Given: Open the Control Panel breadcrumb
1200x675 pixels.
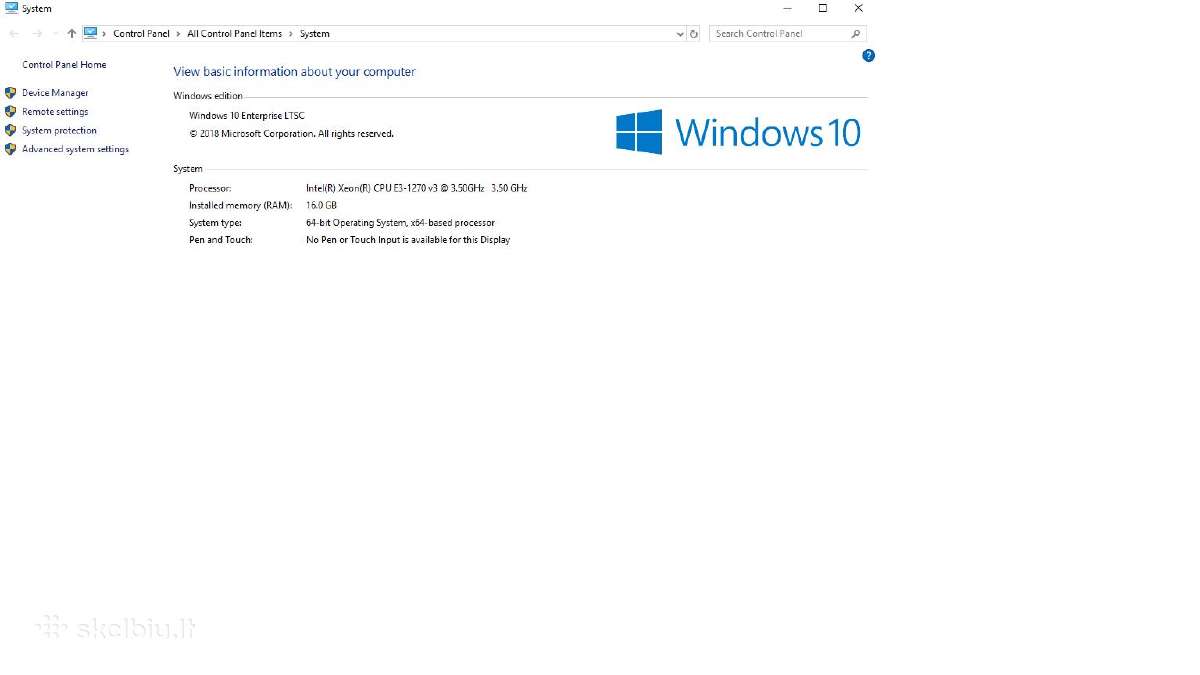Looking at the screenshot, I should point(141,34).
